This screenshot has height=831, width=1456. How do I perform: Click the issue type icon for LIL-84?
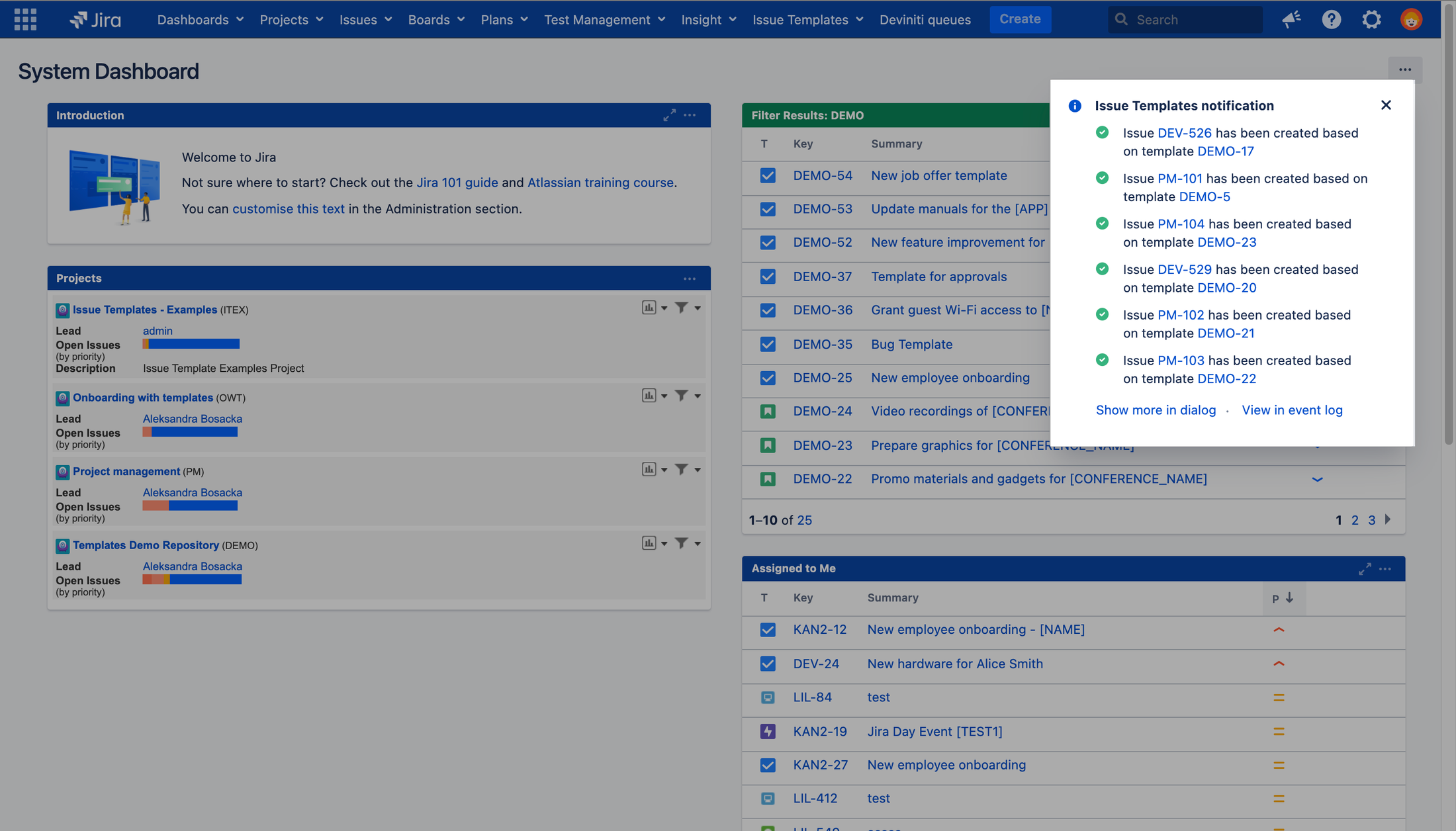click(x=768, y=697)
